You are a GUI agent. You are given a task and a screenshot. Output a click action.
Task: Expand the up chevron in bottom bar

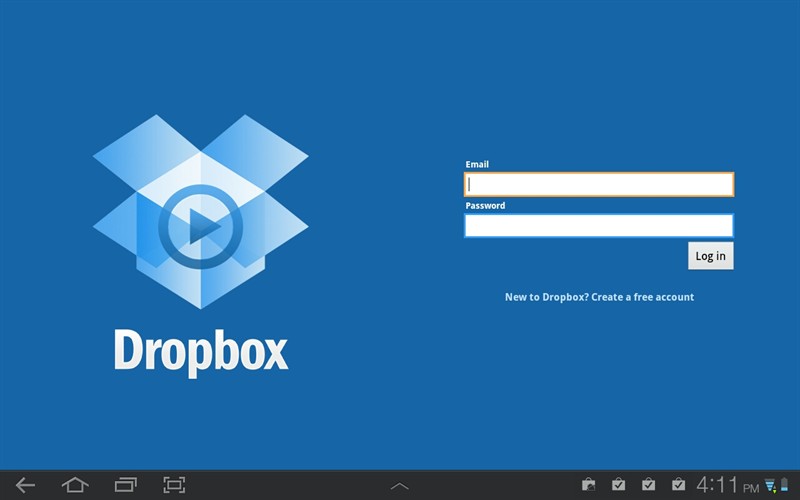[x=399, y=486]
